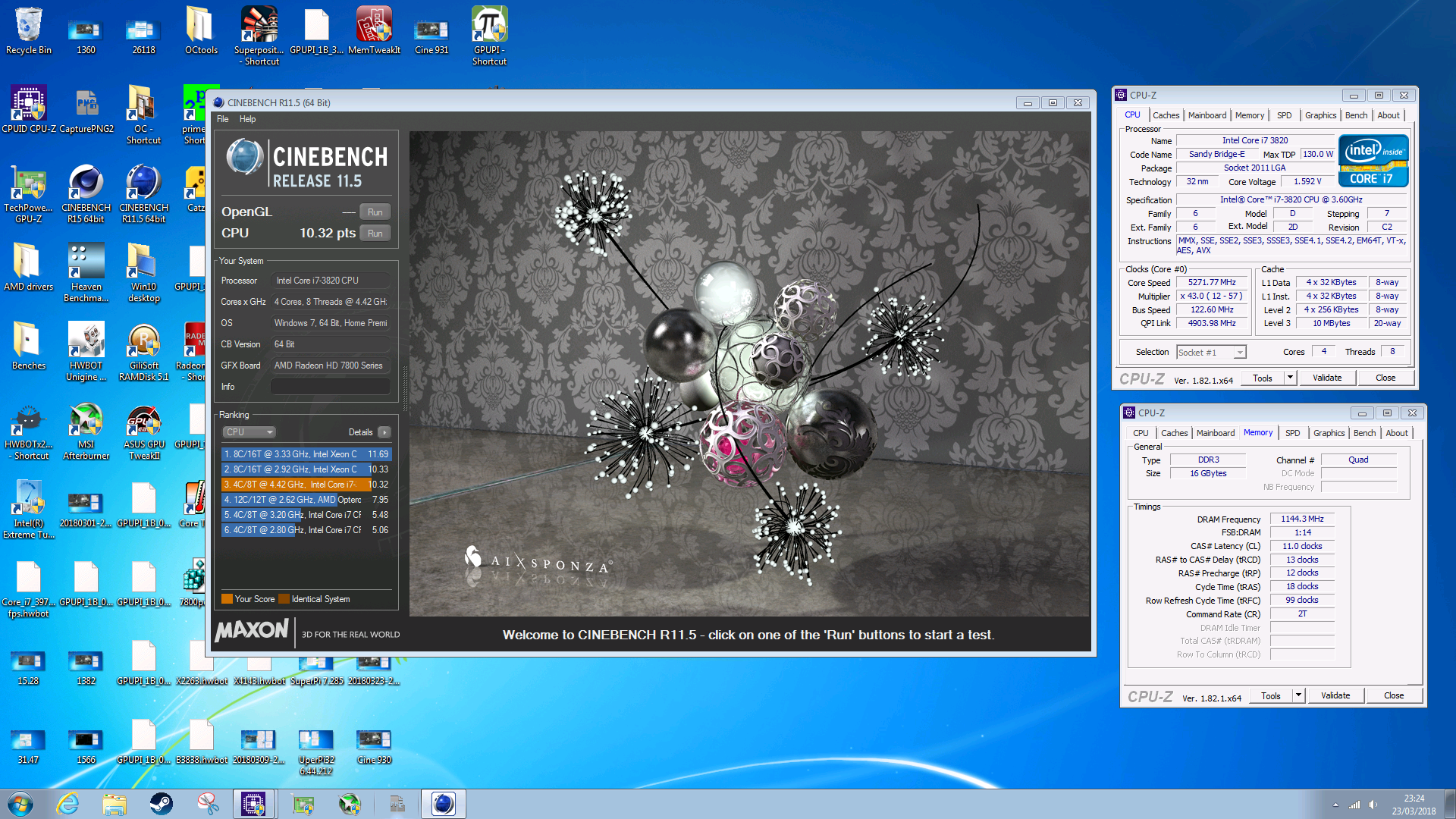This screenshot has height=819, width=1456.
Task: Select the 12C/12T AMD Opteron ranking row
Action: [306, 500]
